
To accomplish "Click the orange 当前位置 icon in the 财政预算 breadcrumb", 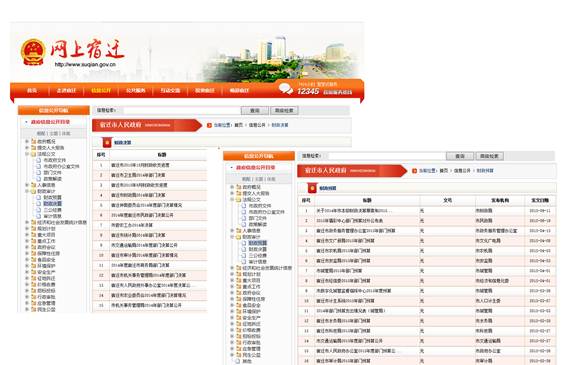I will tap(414, 171).
